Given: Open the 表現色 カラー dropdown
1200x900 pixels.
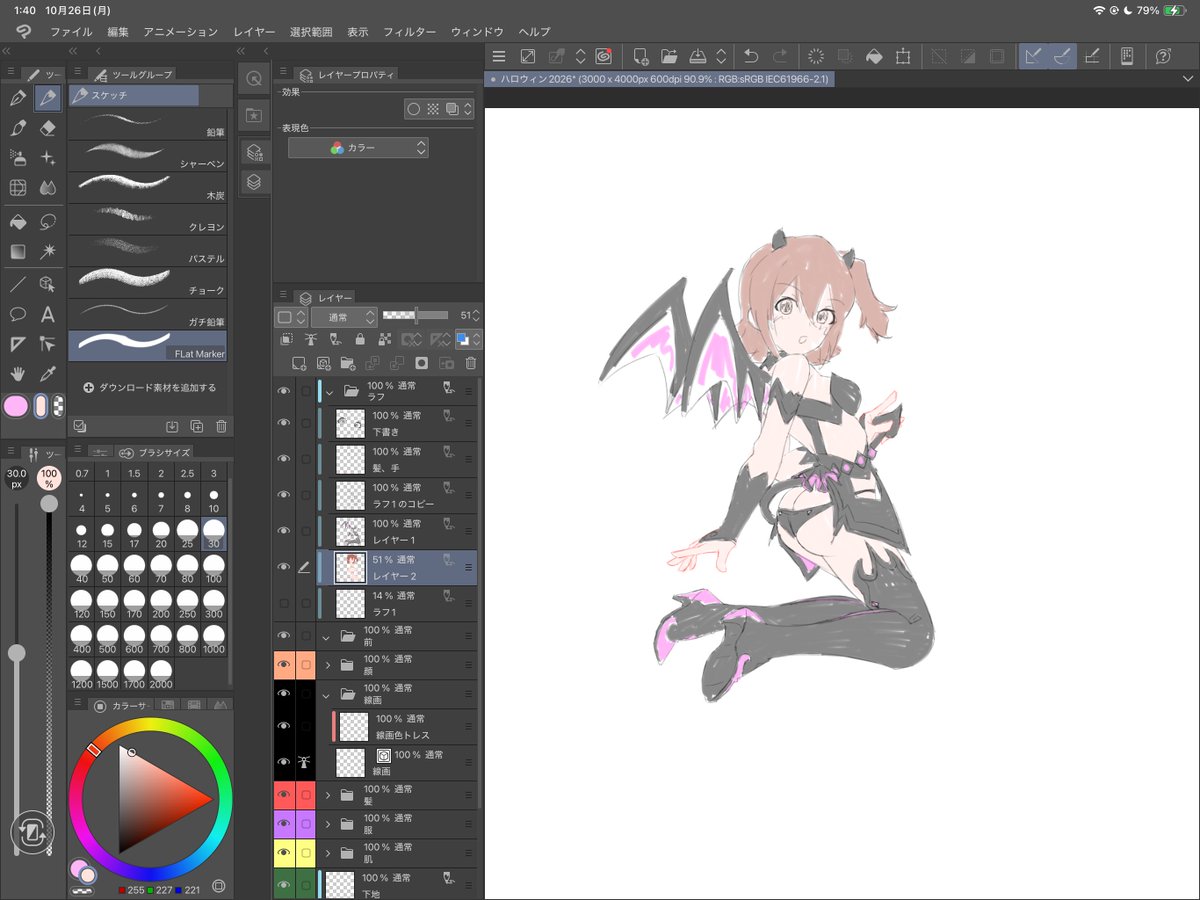Looking at the screenshot, I should [358, 148].
